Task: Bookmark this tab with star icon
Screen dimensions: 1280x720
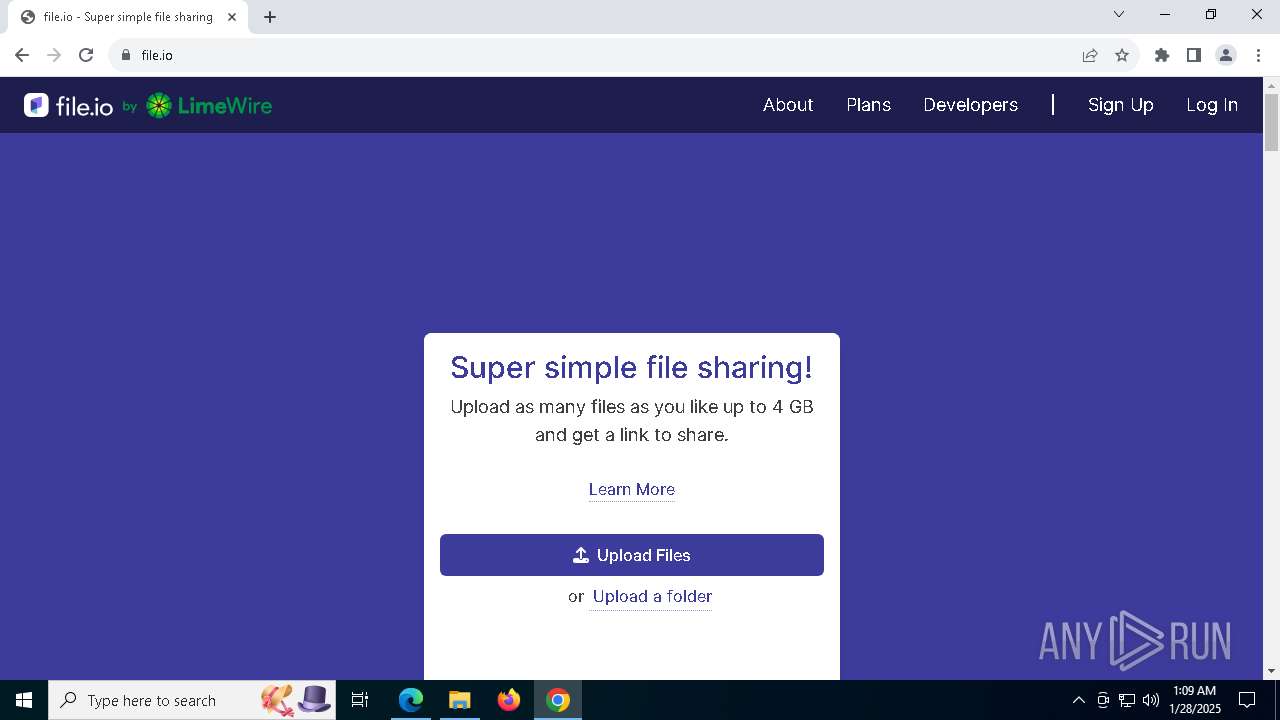Action: 1122,55
